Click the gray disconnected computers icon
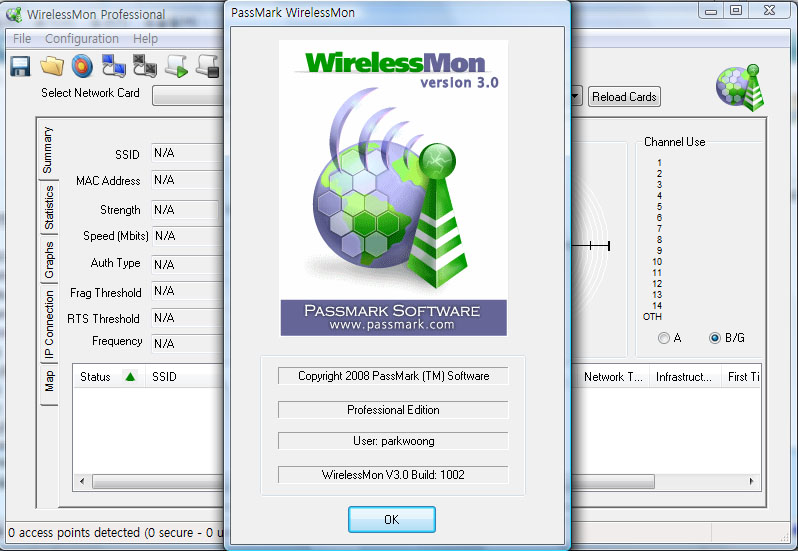This screenshot has width=798, height=551. click(x=145, y=66)
